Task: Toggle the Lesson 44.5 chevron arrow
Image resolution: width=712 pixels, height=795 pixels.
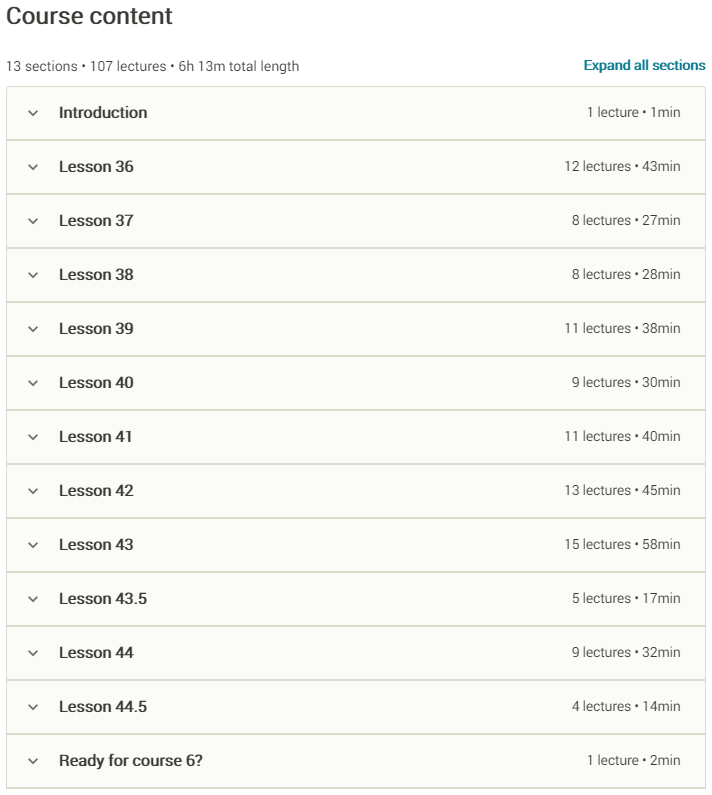Action: [x=33, y=707]
